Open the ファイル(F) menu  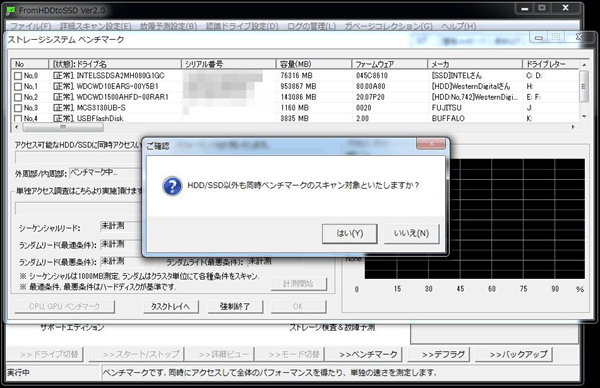pyautogui.click(x=30, y=26)
